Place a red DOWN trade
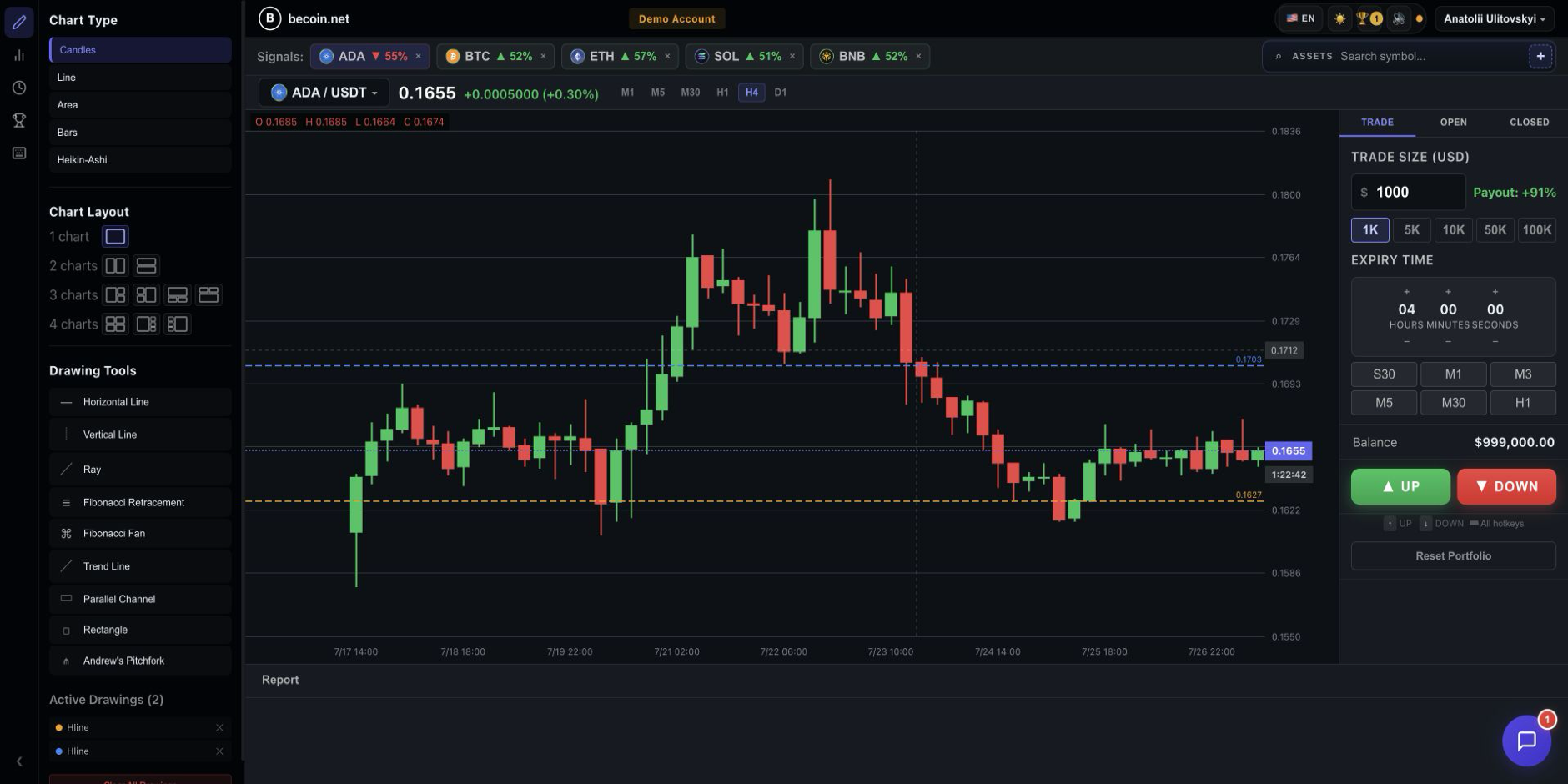1568x784 pixels. [x=1506, y=487]
